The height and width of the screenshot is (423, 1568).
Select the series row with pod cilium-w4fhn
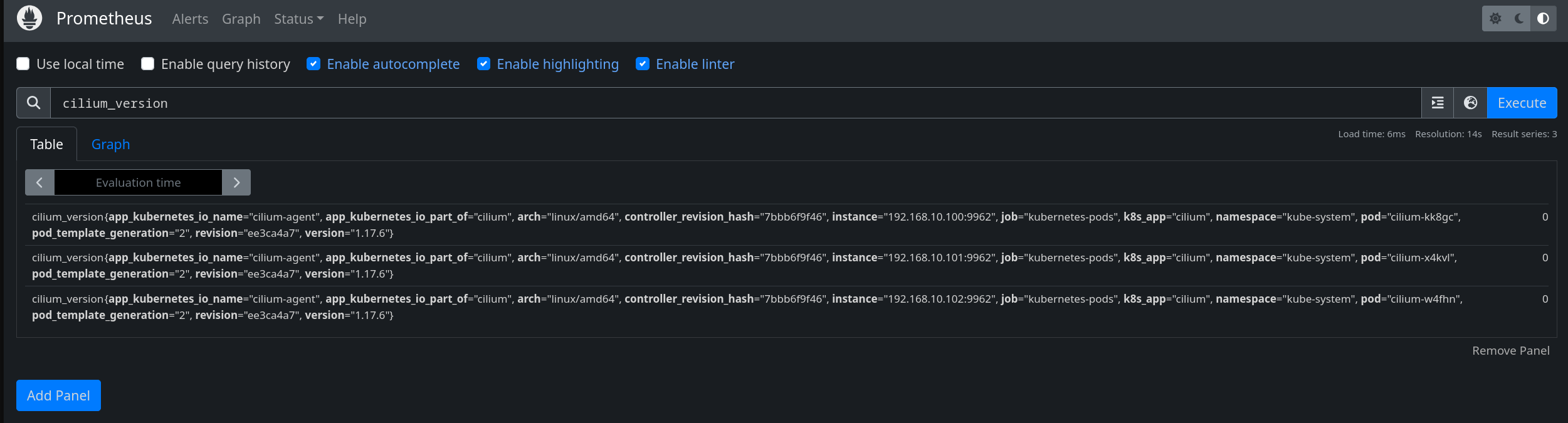point(786,307)
